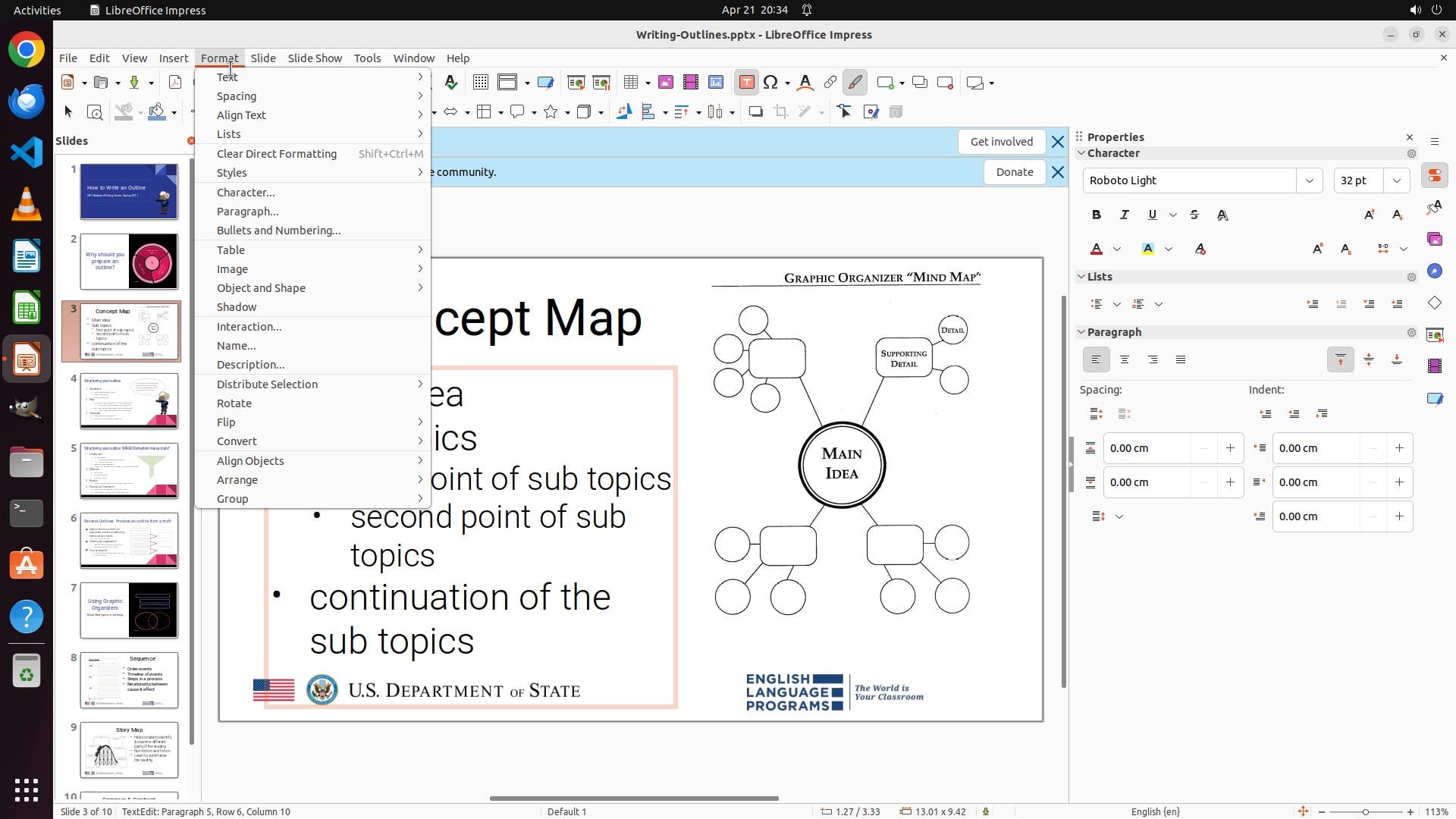The width and height of the screenshot is (1456, 819).
Task: Open the font size dropdown
Action: pos(1397,180)
